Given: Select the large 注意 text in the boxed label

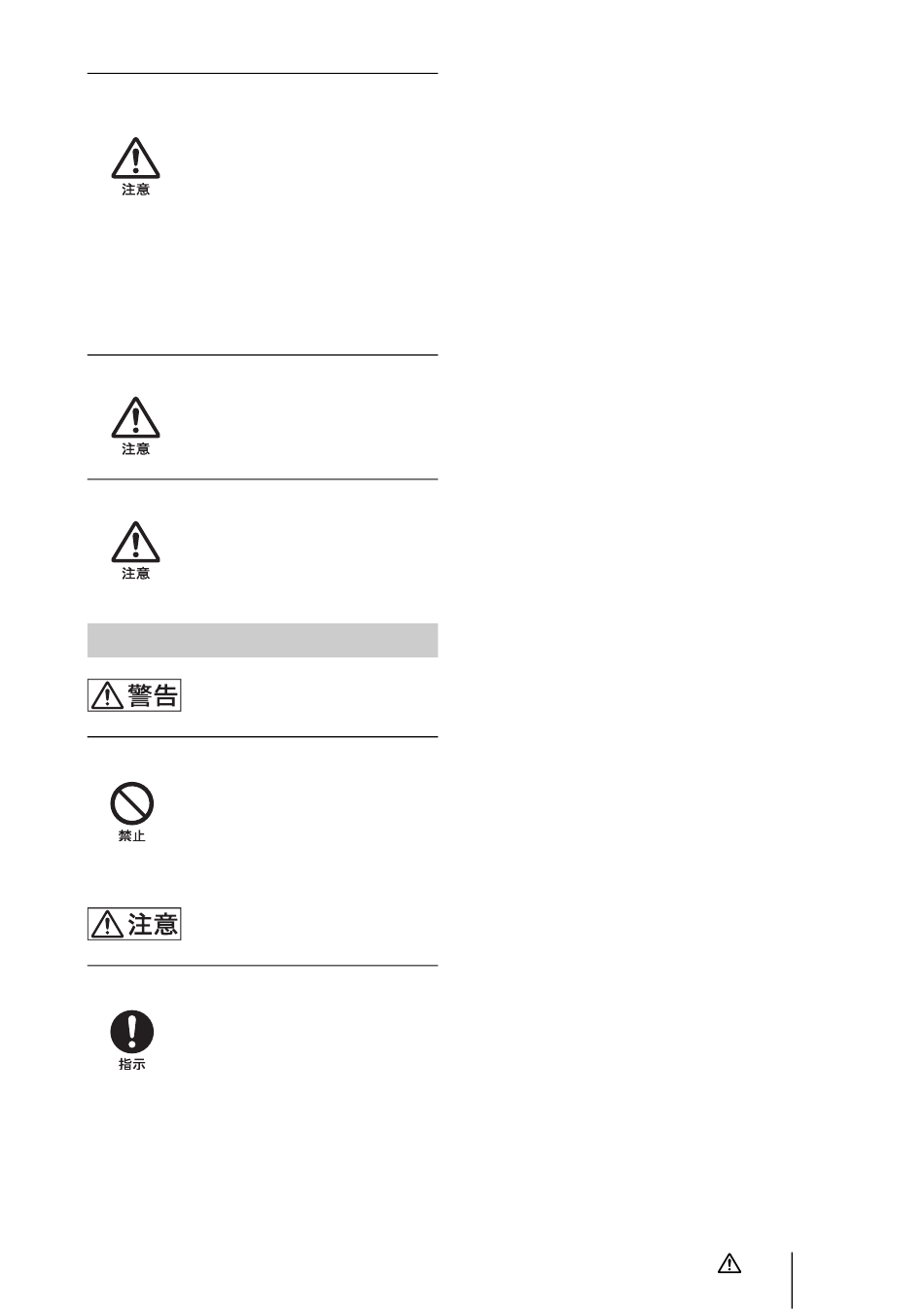Looking at the screenshot, I should [x=153, y=923].
